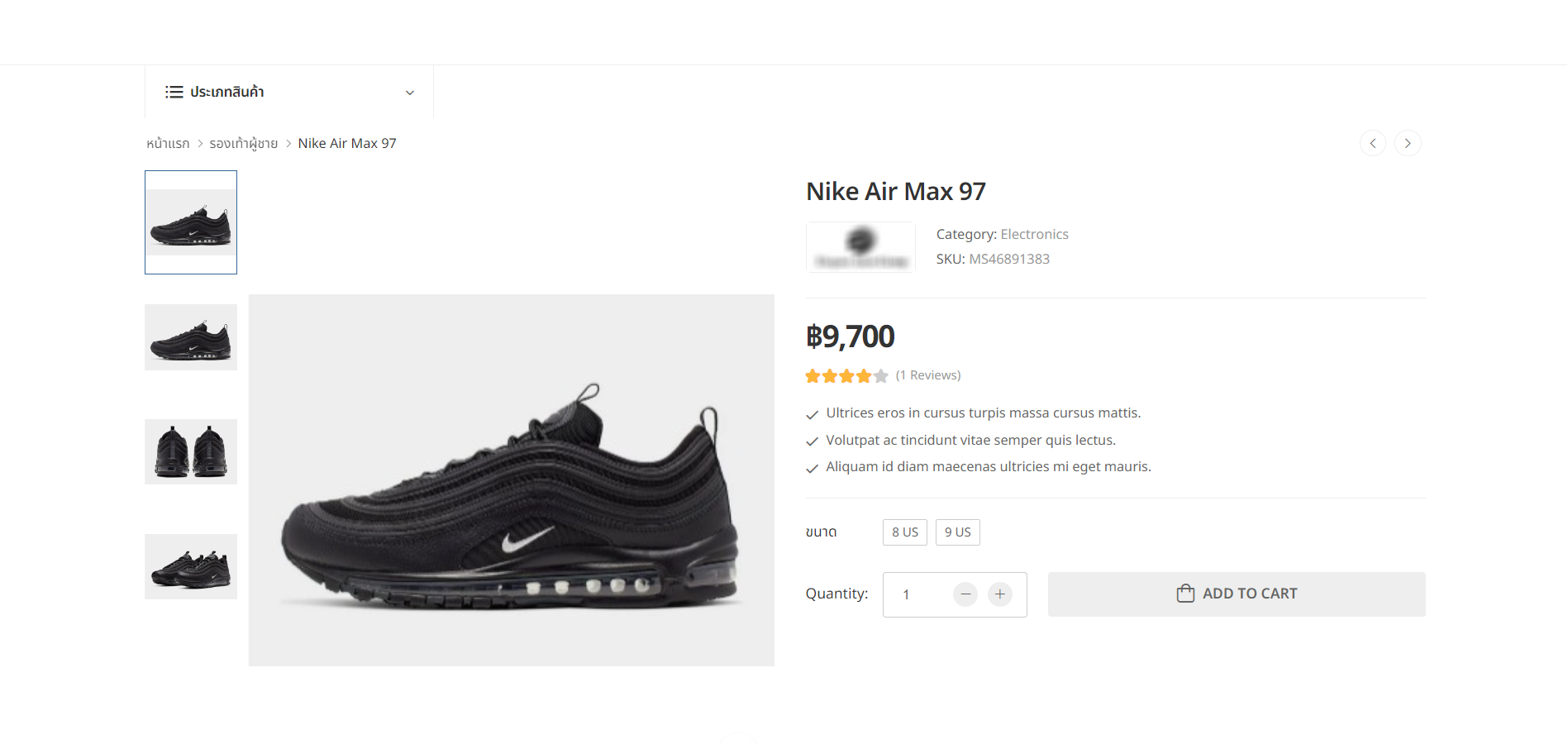Increase quantity with the plus icon
Image resolution: width=1568 pixels, height=744 pixels.
click(1000, 594)
